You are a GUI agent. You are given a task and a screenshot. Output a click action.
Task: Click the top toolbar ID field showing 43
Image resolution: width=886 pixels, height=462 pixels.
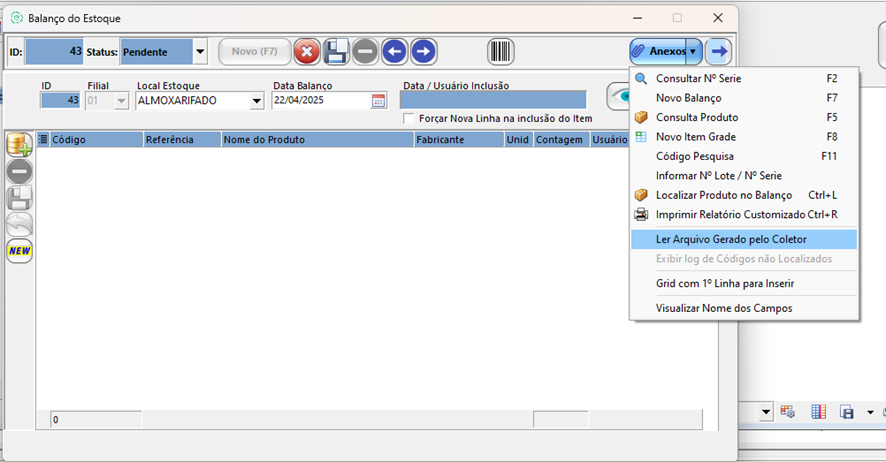click(54, 51)
